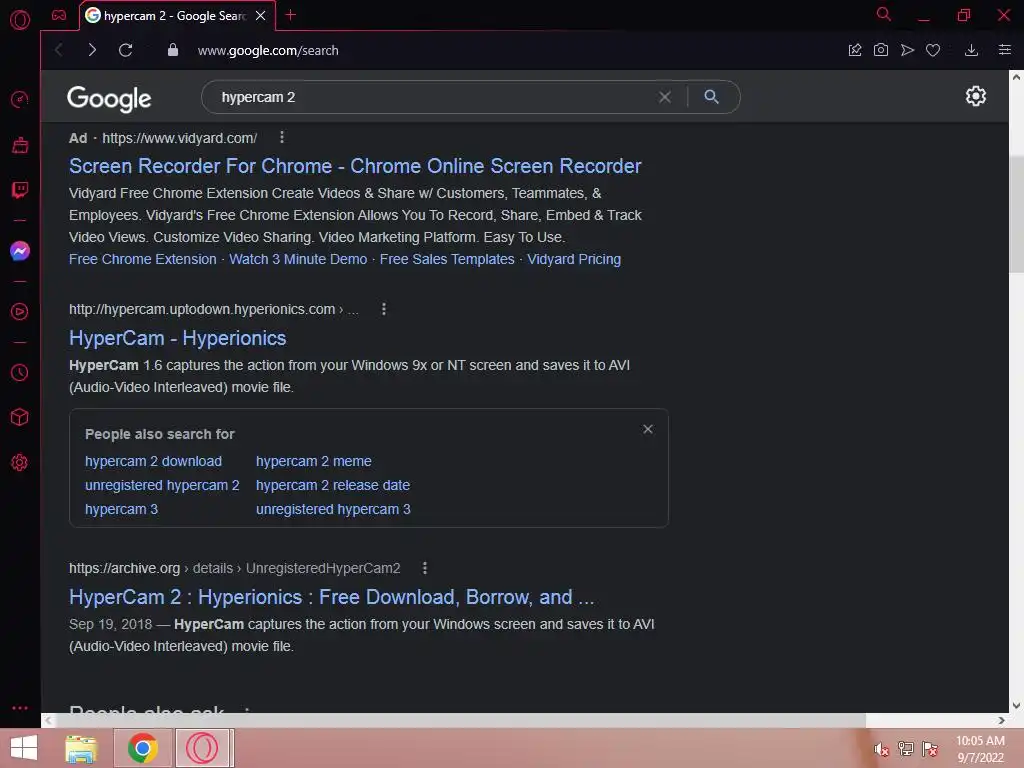
Task: Open Vidyard Pricing sitelink
Action: coord(573,259)
